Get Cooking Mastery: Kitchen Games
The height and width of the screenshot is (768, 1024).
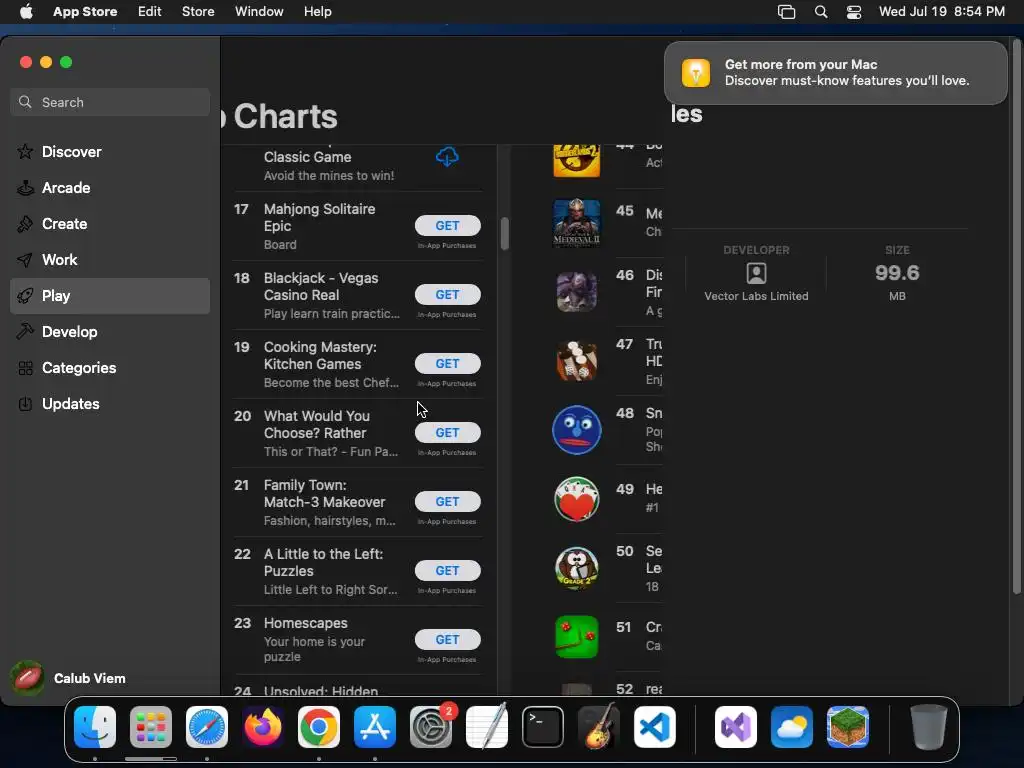click(447, 363)
